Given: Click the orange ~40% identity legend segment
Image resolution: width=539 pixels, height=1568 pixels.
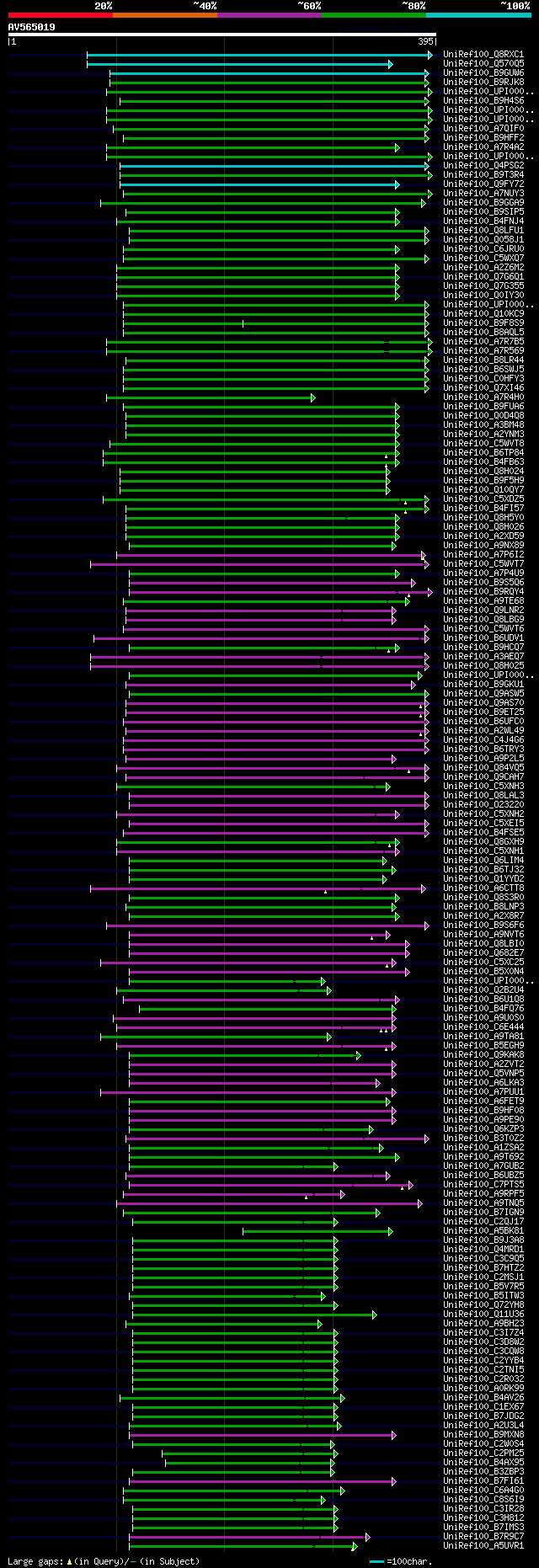Looking at the screenshot, I should (x=165, y=15).
